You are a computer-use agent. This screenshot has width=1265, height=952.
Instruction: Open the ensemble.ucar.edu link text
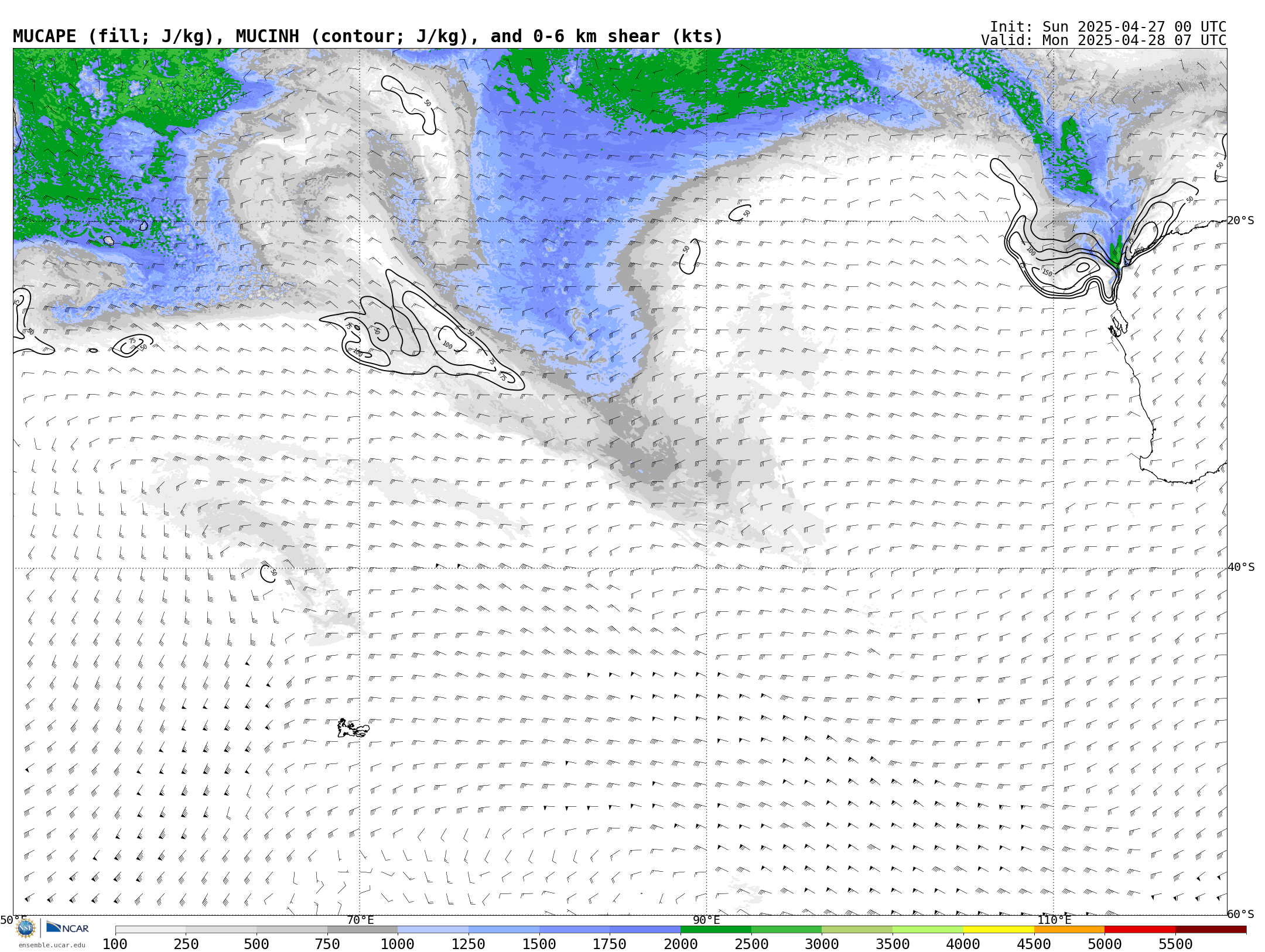52,945
